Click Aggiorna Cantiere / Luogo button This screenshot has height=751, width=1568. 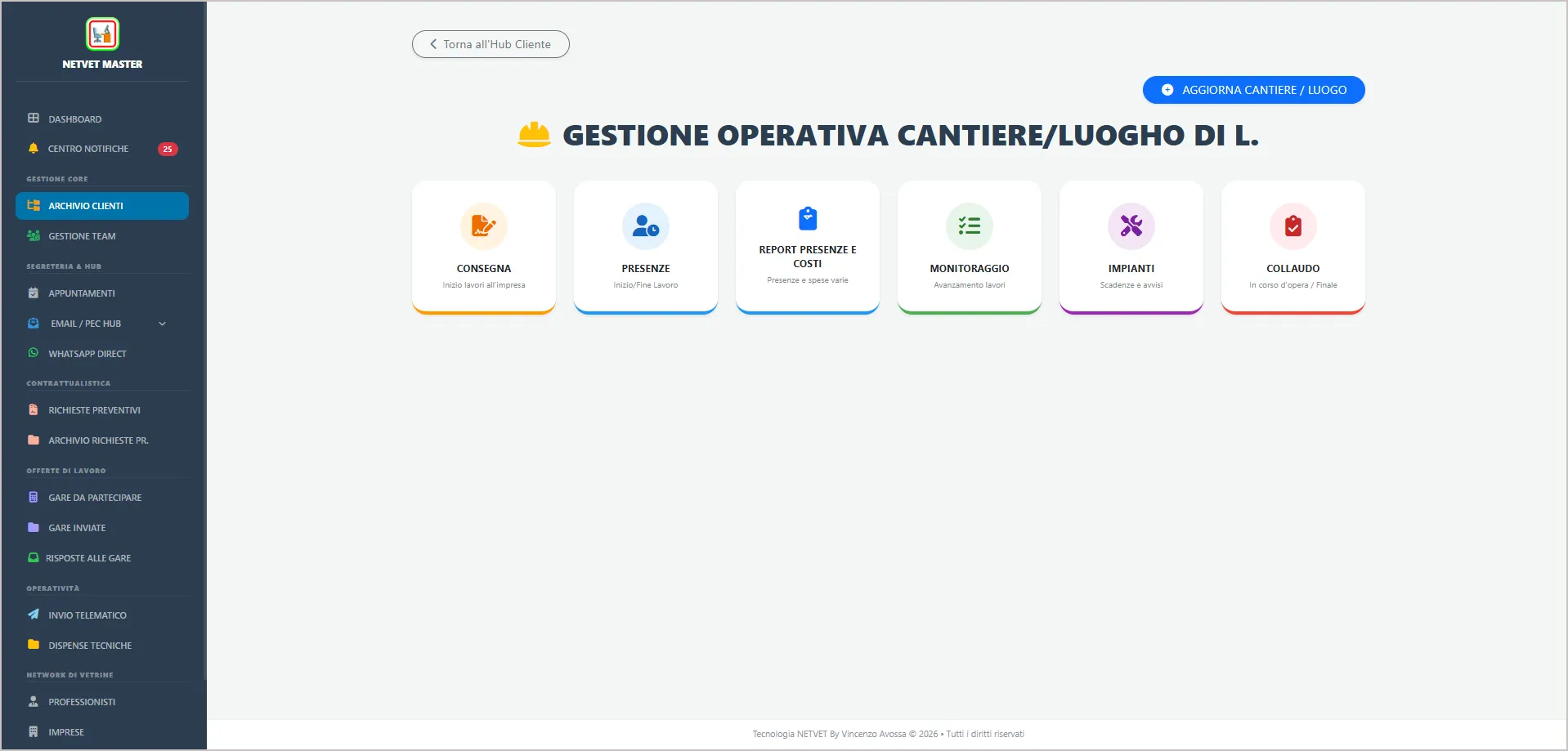click(1253, 90)
